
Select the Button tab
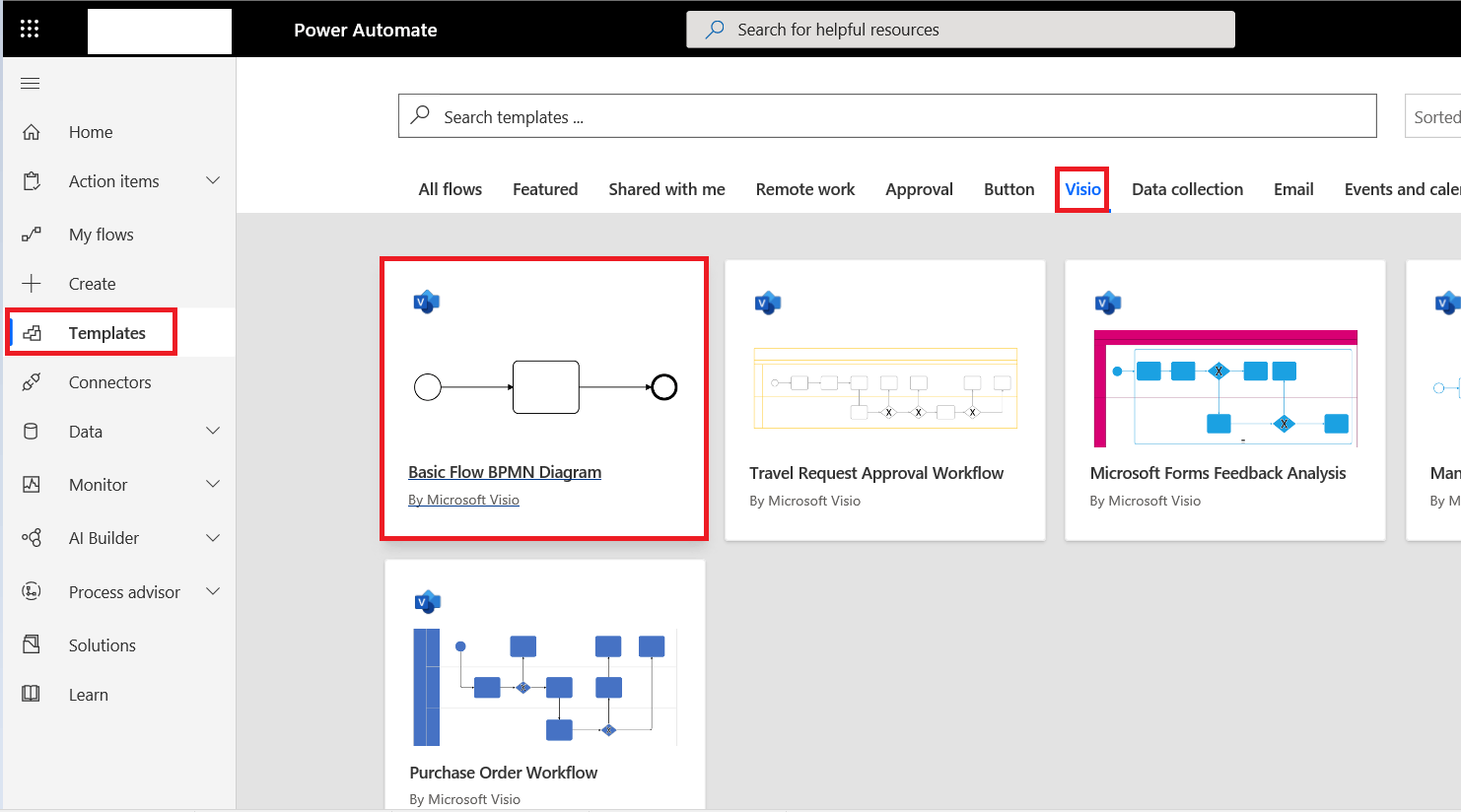click(1009, 189)
